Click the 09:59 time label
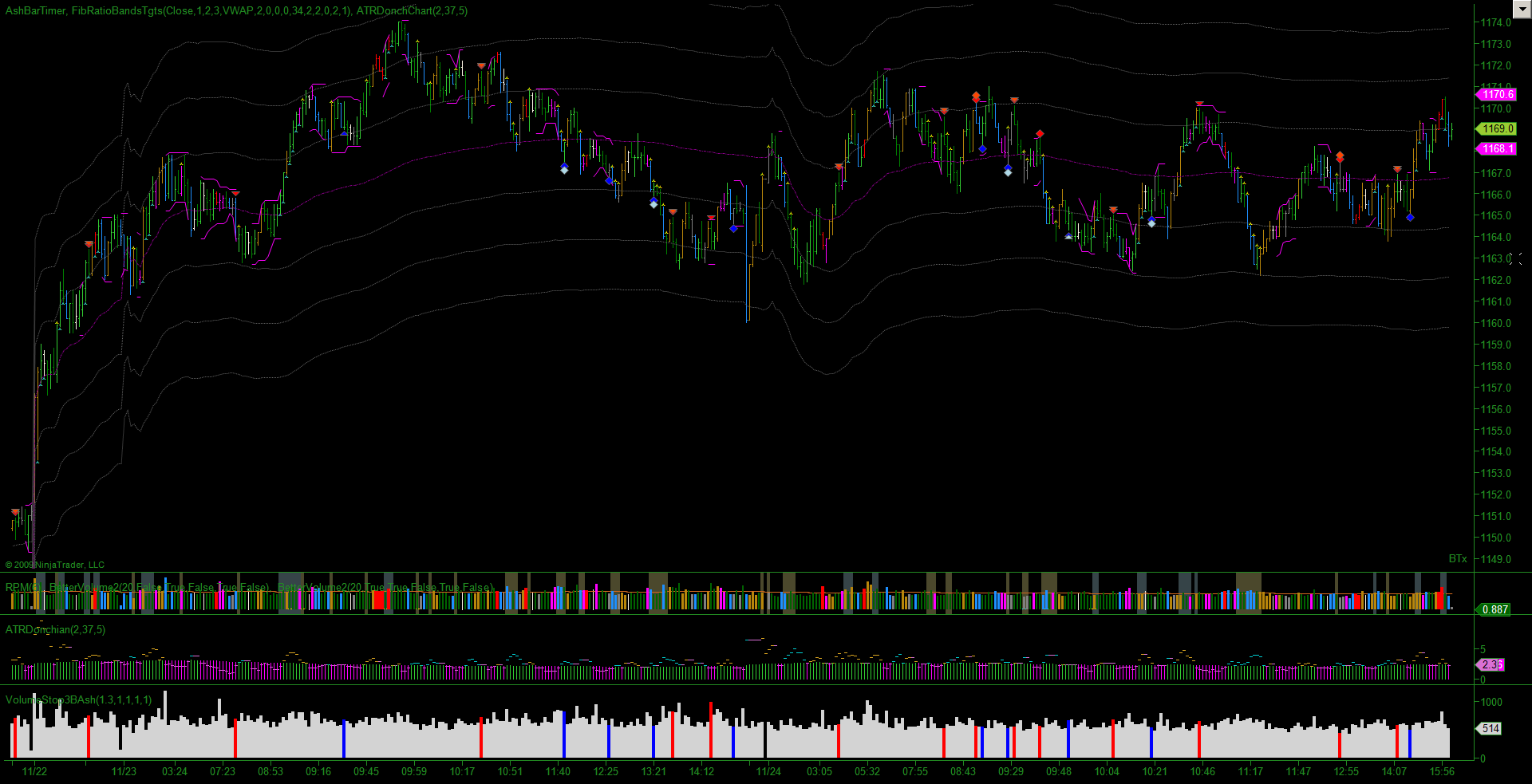The image size is (1532, 784). 414,771
